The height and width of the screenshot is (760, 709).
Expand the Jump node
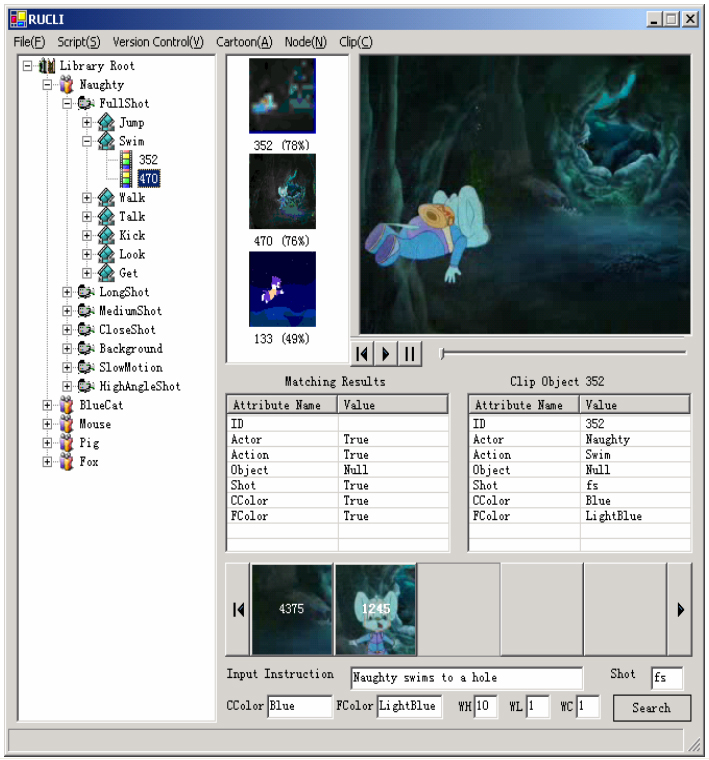87,122
